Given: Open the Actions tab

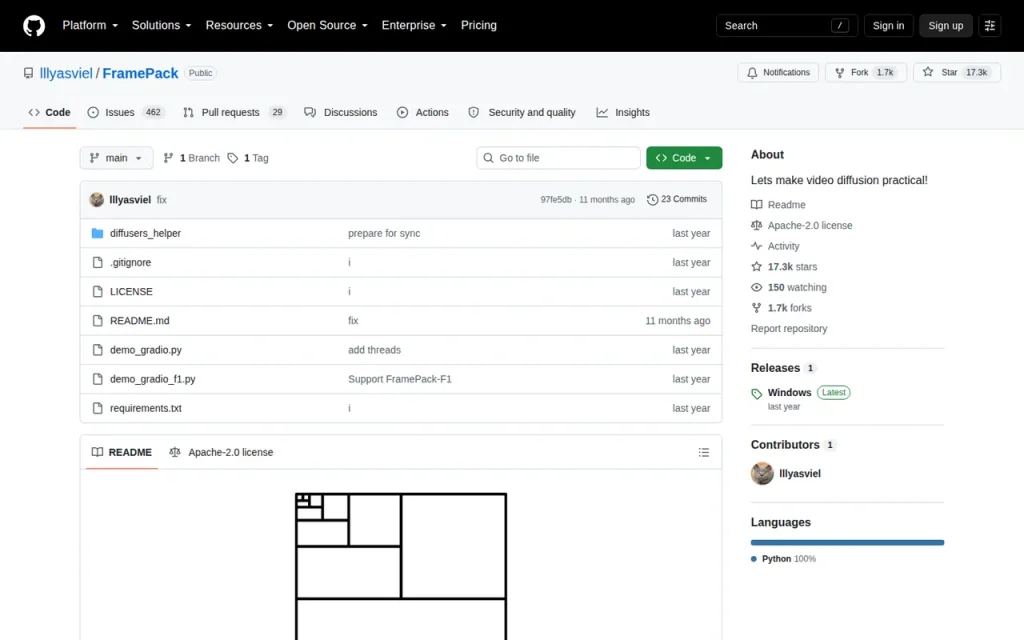Looking at the screenshot, I should pyautogui.click(x=423, y=112).
